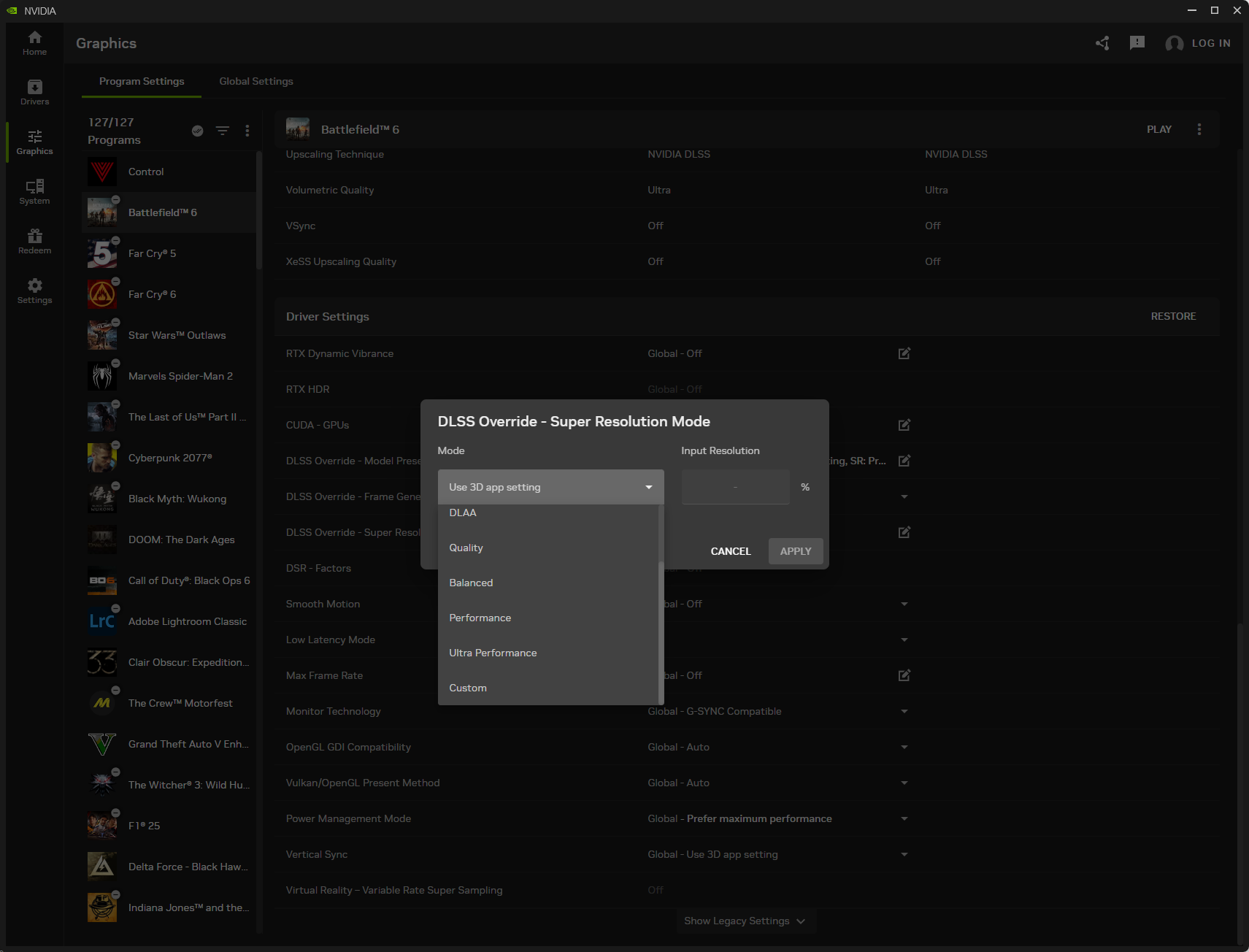
Task: Expand the Mode dropdown in DLSS dialog
Action: point(550,487)
